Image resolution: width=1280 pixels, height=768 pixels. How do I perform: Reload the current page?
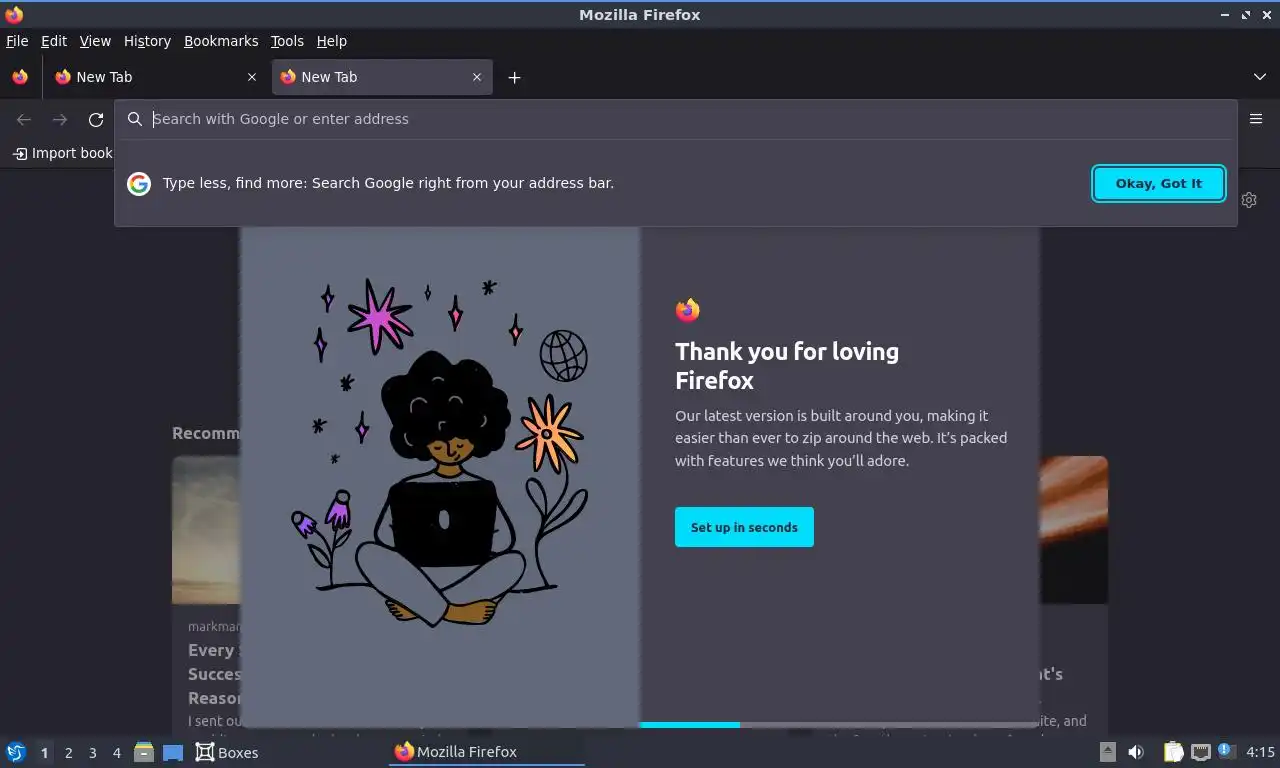point(96,120)
